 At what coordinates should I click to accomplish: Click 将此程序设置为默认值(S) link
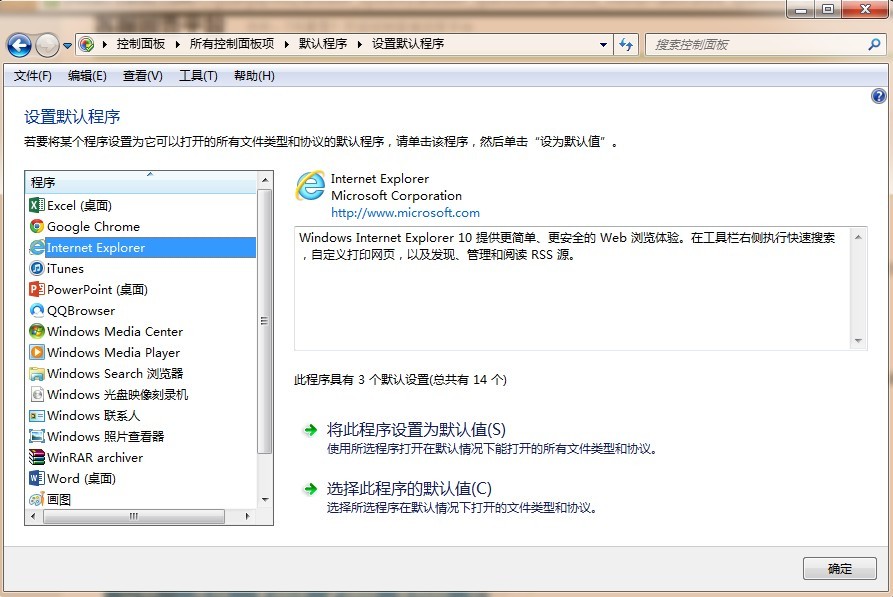[x=416, y=430]
